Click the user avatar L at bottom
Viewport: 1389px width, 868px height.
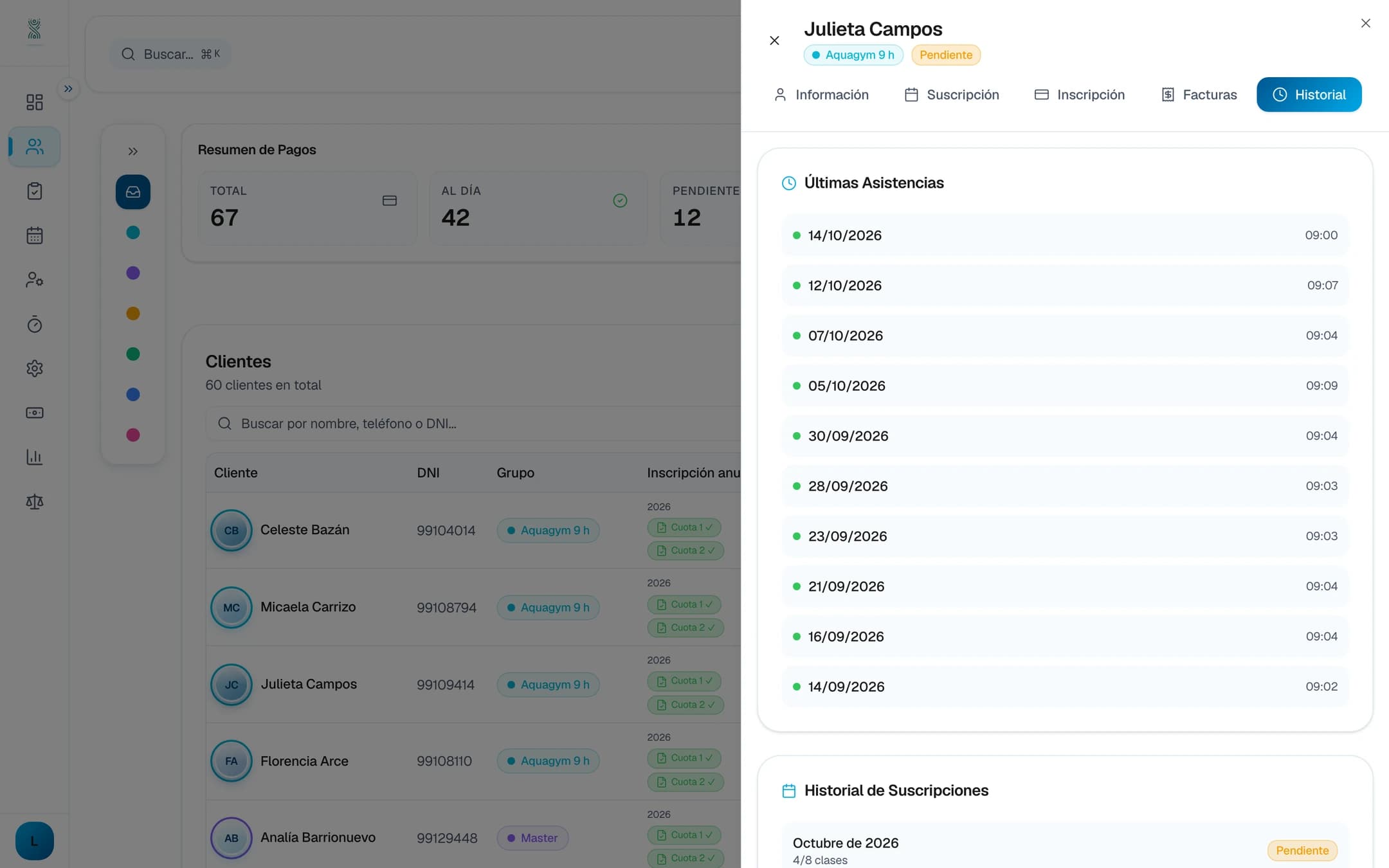(x=34, y=841)
